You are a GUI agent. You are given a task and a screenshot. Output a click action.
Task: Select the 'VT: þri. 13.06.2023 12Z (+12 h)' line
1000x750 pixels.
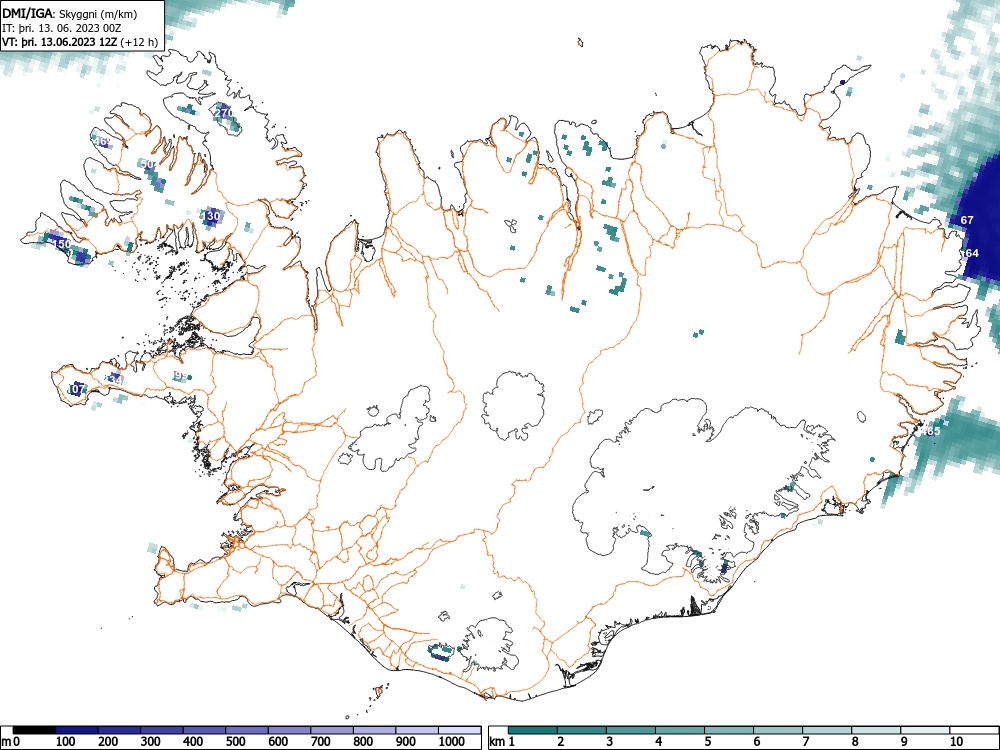tap(80, 42)
